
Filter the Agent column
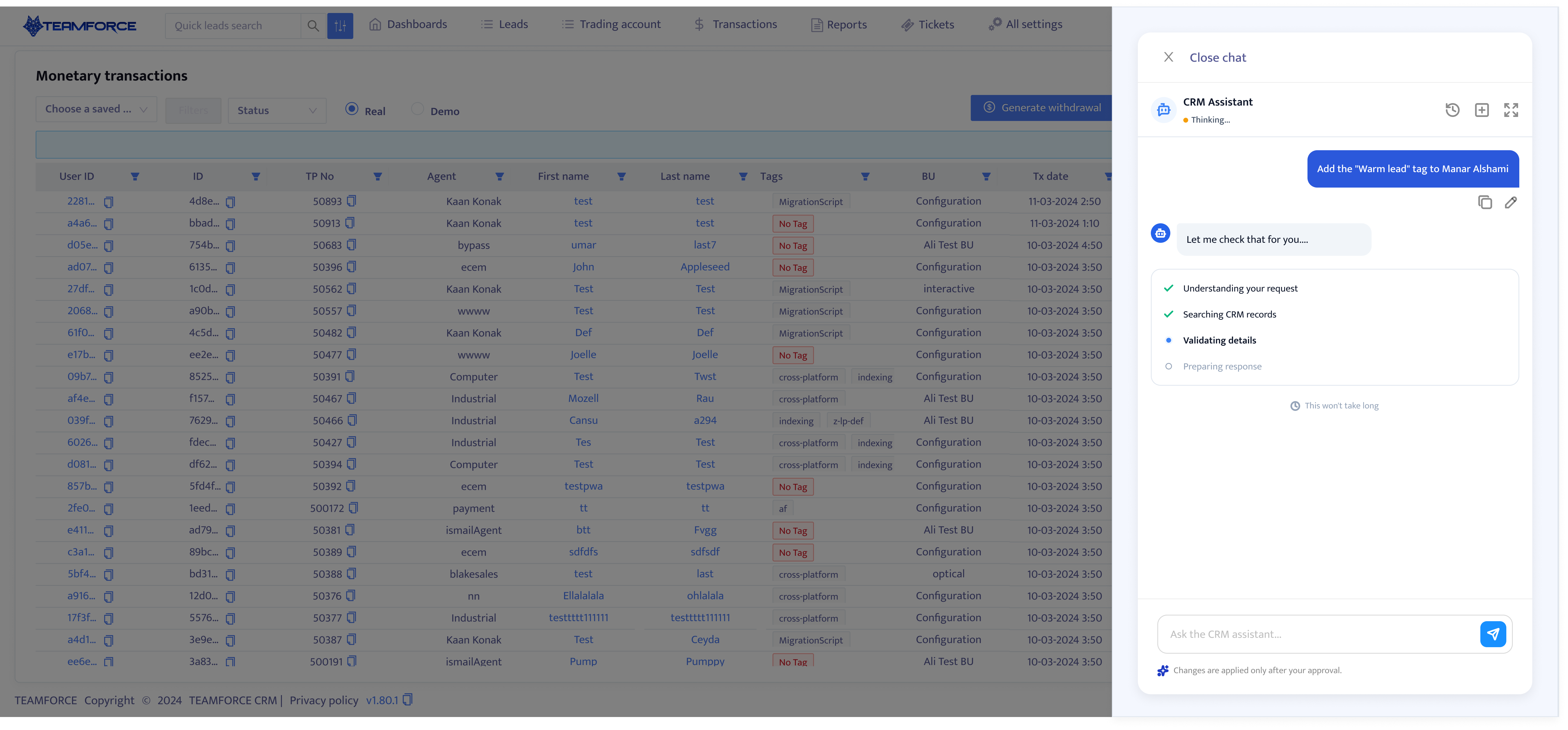tap(499, 176)
